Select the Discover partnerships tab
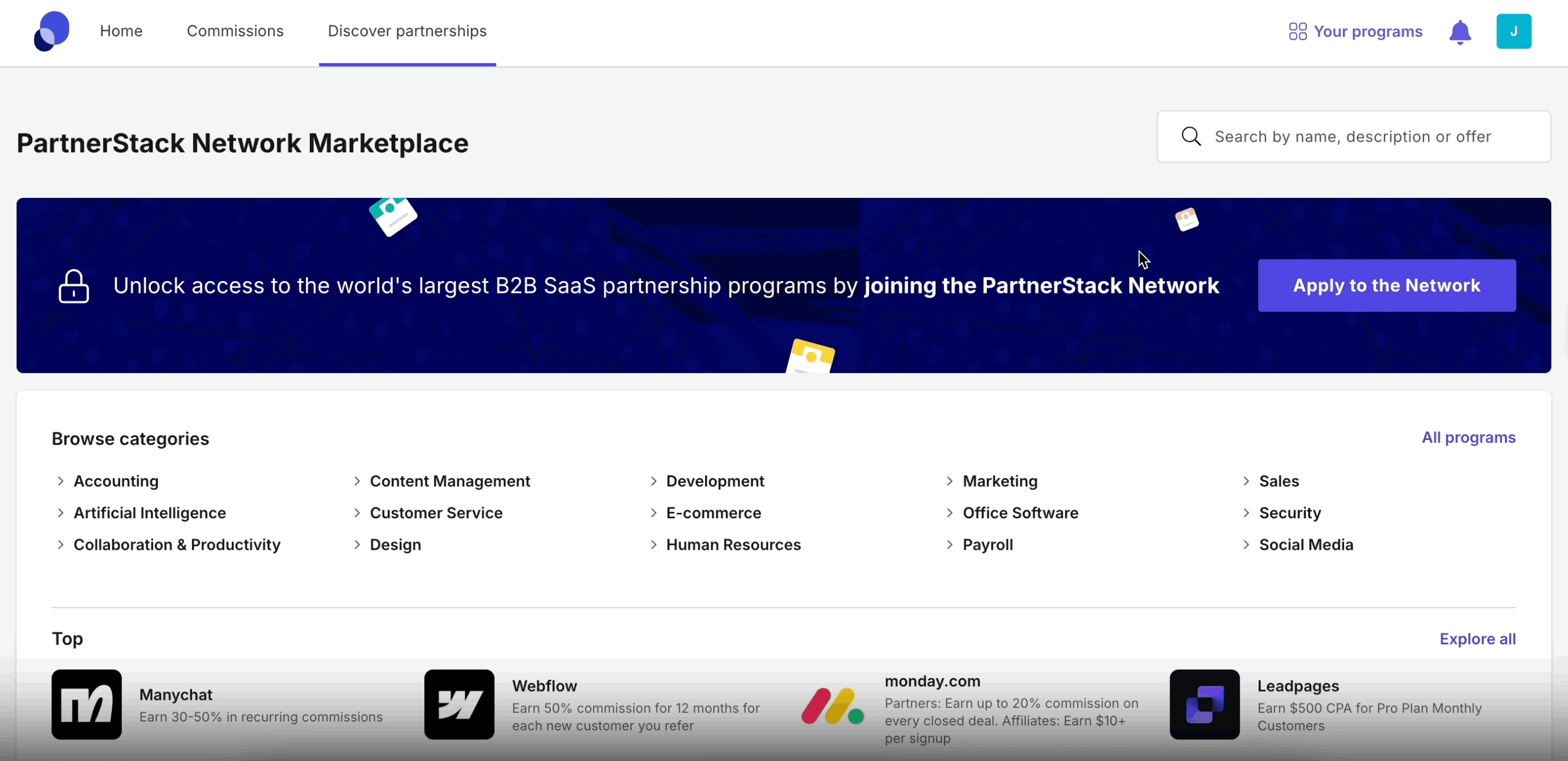Image resolution: width=1568 pixels, height=761 pixels. point(407,31)
